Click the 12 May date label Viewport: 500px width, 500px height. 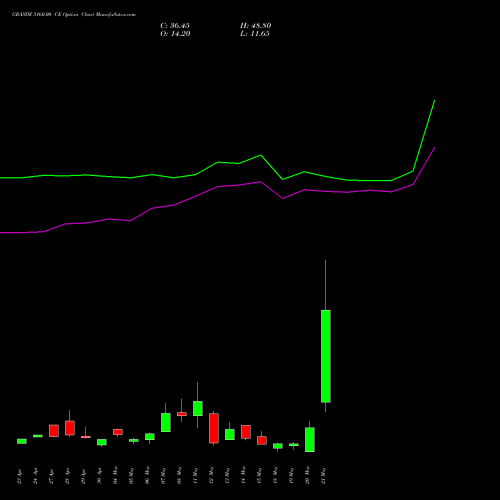point(211,475)
